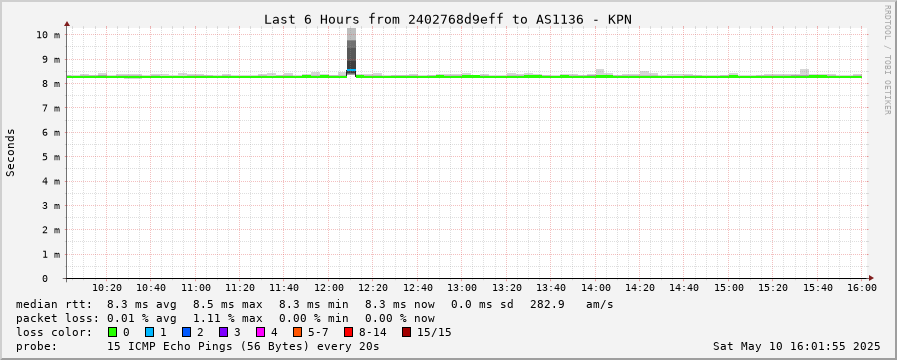
Task: Click the light blue loss color 1 swatch
Action: [149, 332]
